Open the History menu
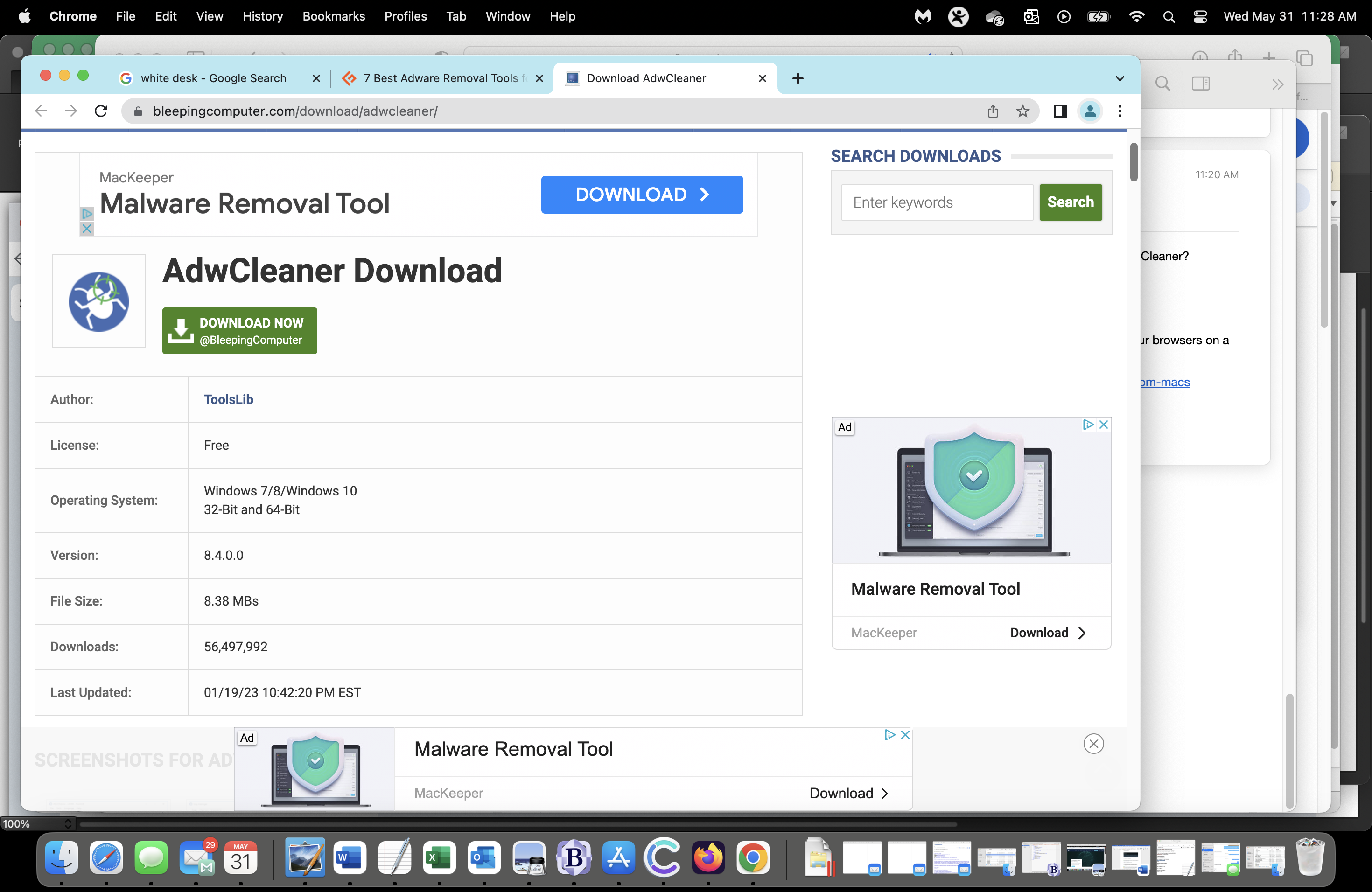 tap(262, 16)
